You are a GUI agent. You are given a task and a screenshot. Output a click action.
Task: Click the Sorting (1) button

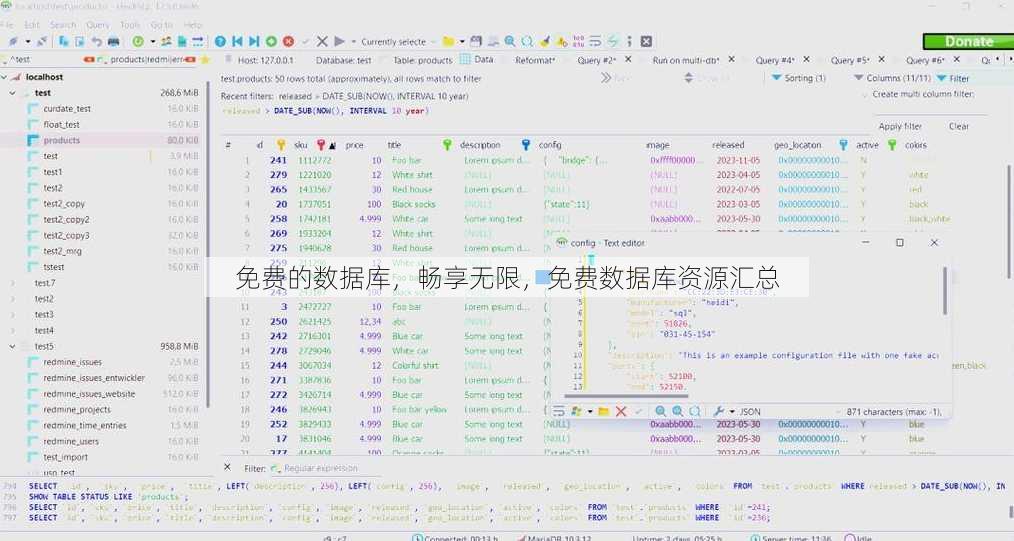click(x=799, y=78)
